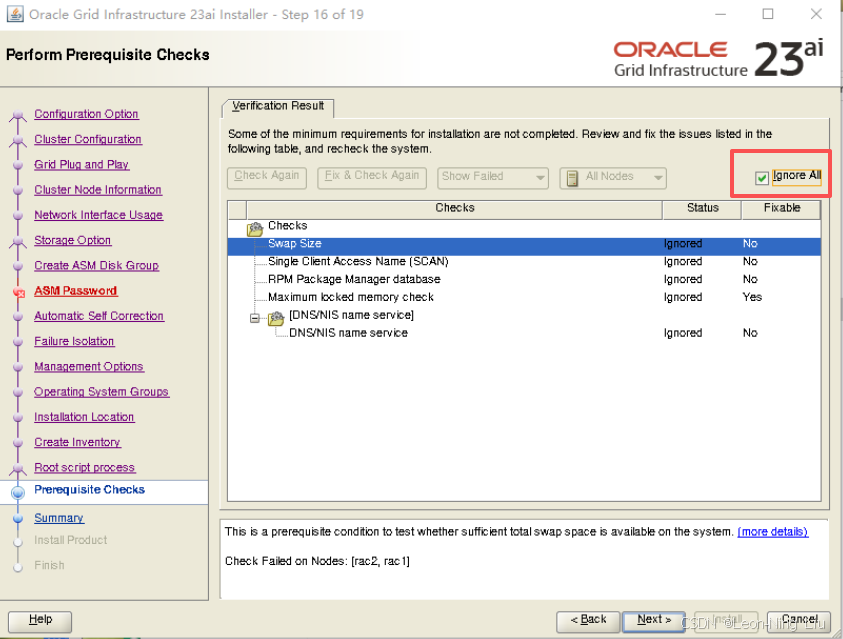Open the Root script process step

(x=84, y=468)
